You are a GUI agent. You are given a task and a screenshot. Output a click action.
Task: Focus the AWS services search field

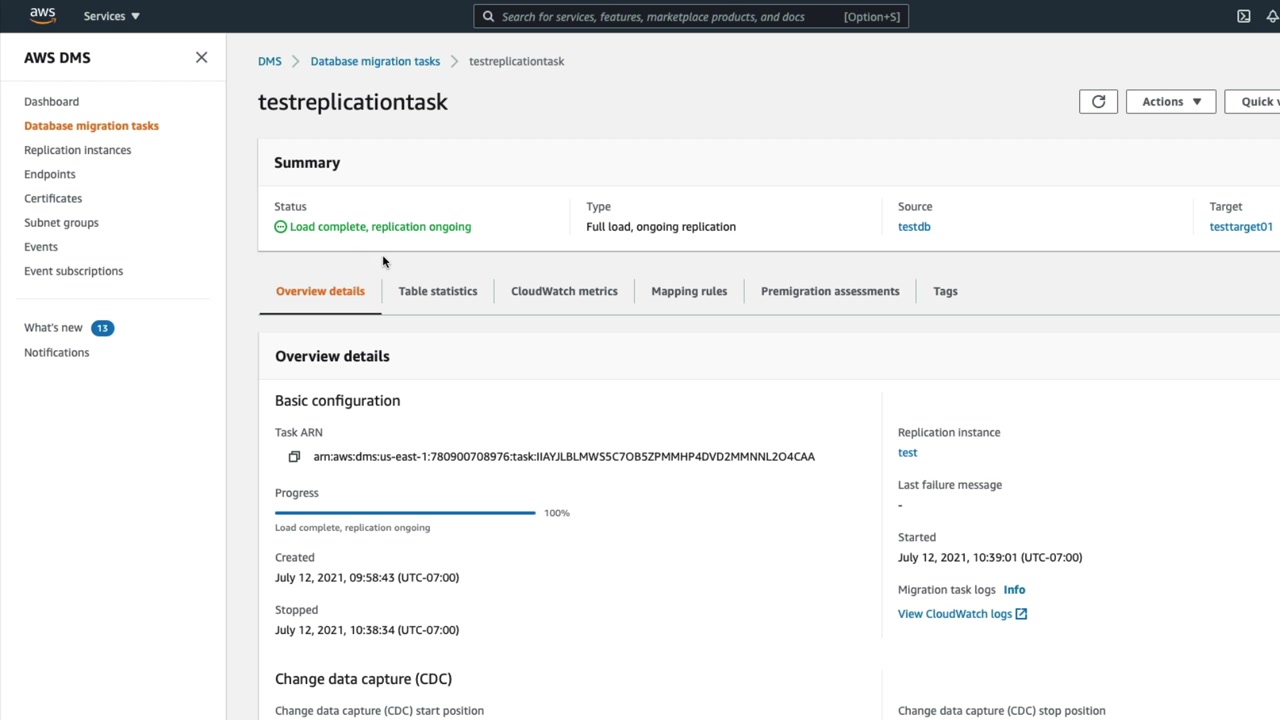690,16
